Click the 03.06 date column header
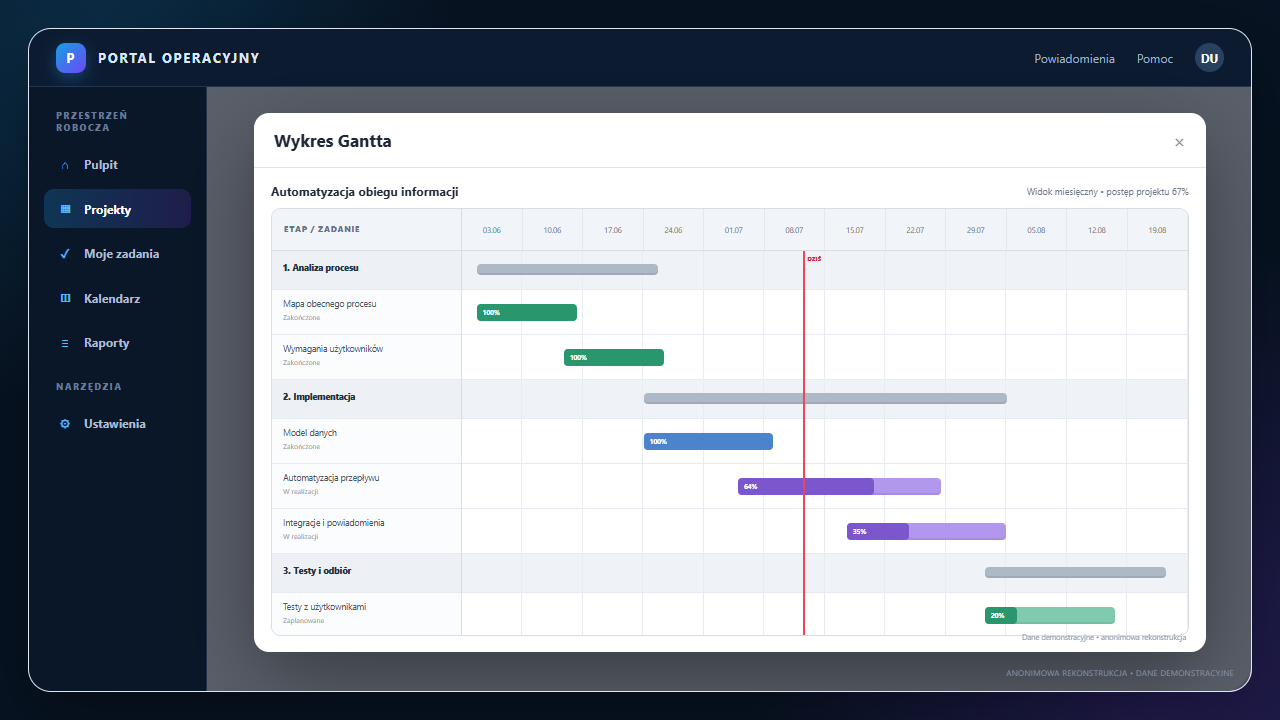The image size is (1280, 720). (492, 230)
